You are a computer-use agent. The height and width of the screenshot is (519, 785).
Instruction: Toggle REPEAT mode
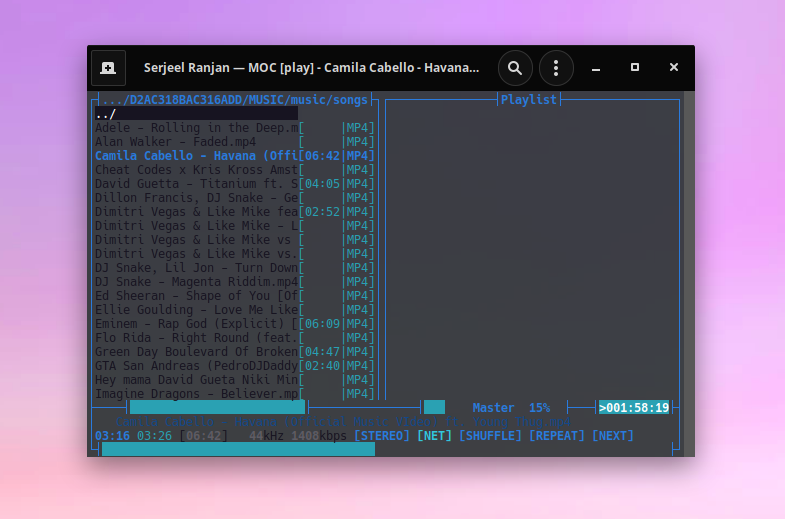pyautogui.click(x=557, y=436)
